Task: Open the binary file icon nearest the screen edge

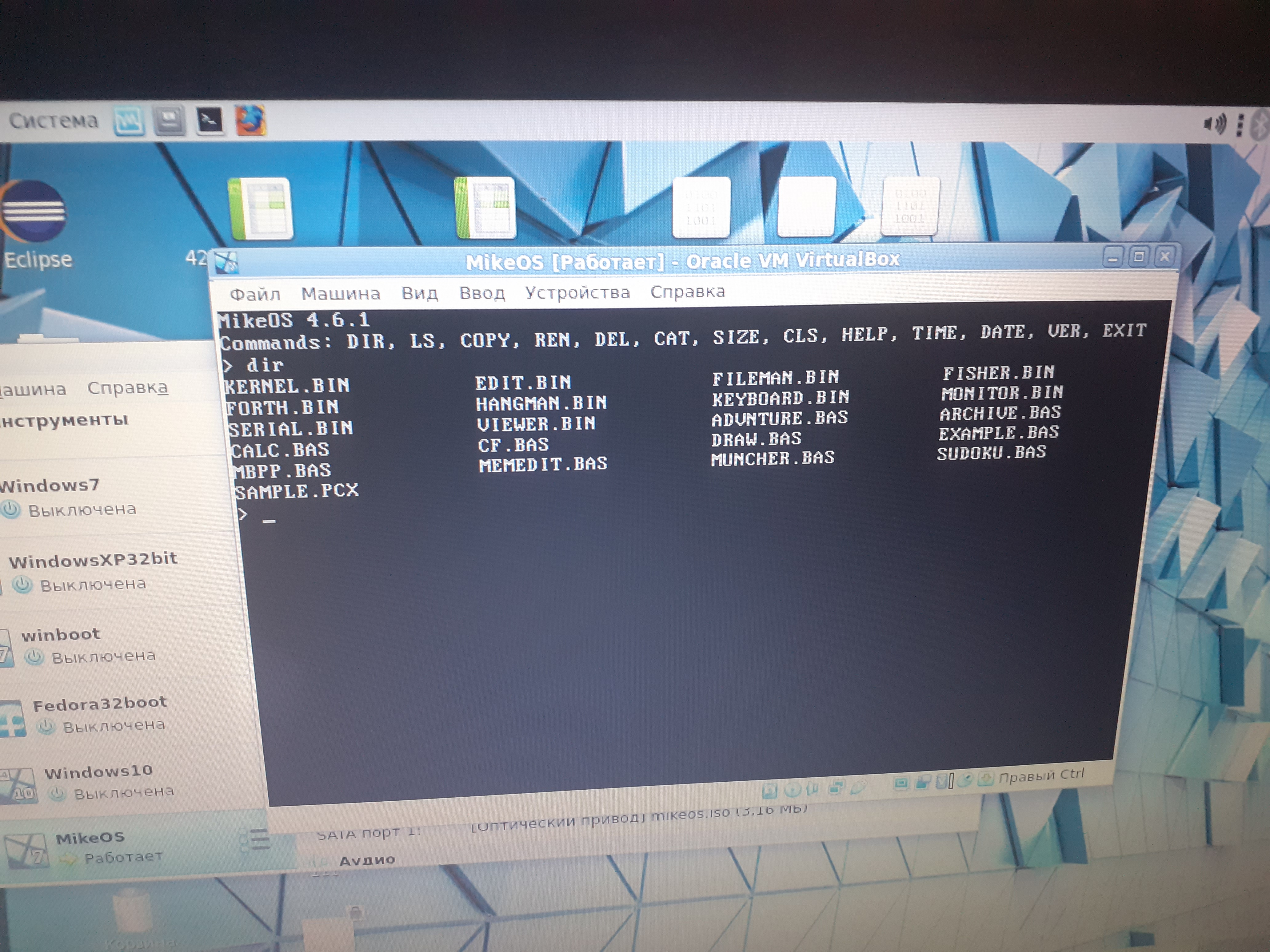Action: (910, 206)
